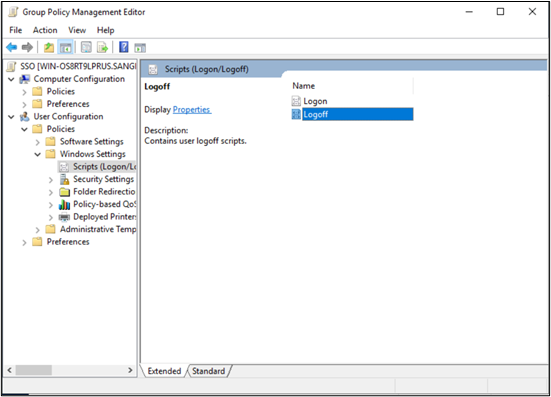Select Software Settings tree item
The width and height of the screenshot is (551, 397).
91,142
